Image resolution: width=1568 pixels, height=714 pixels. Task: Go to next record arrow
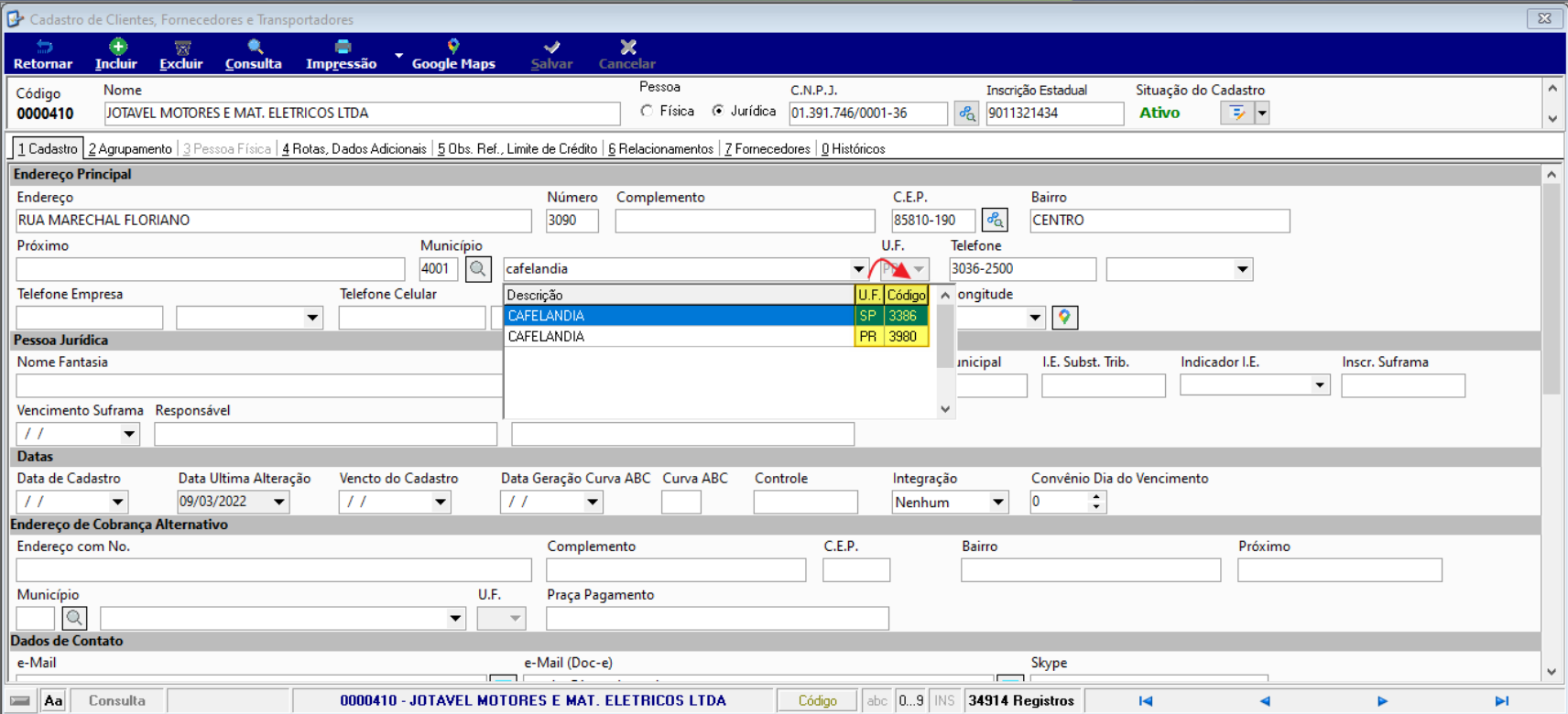pos(1382,701)
